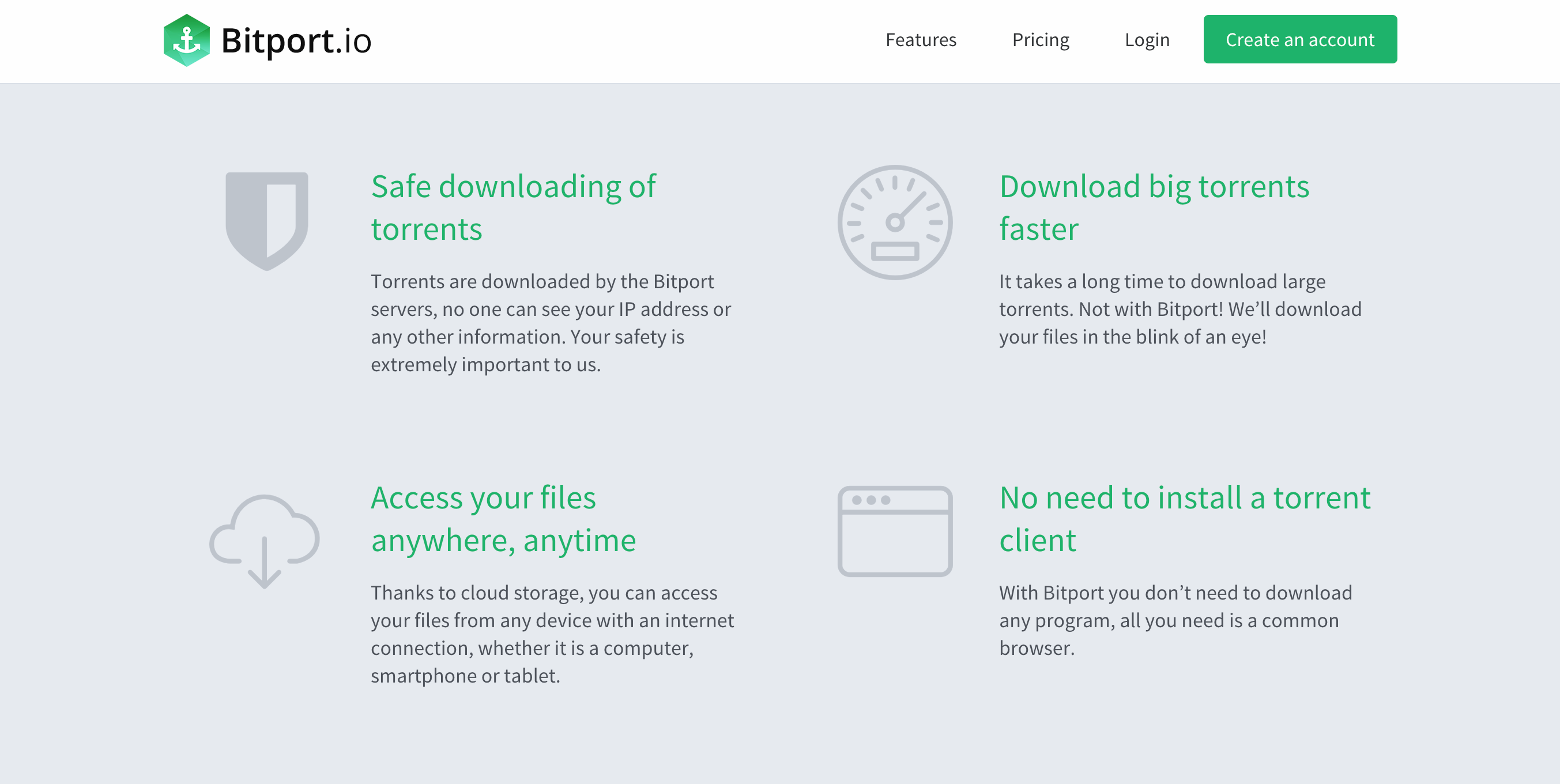Click the three dots in browser icon
1560x784 pixels.
[x=871, y=500]
